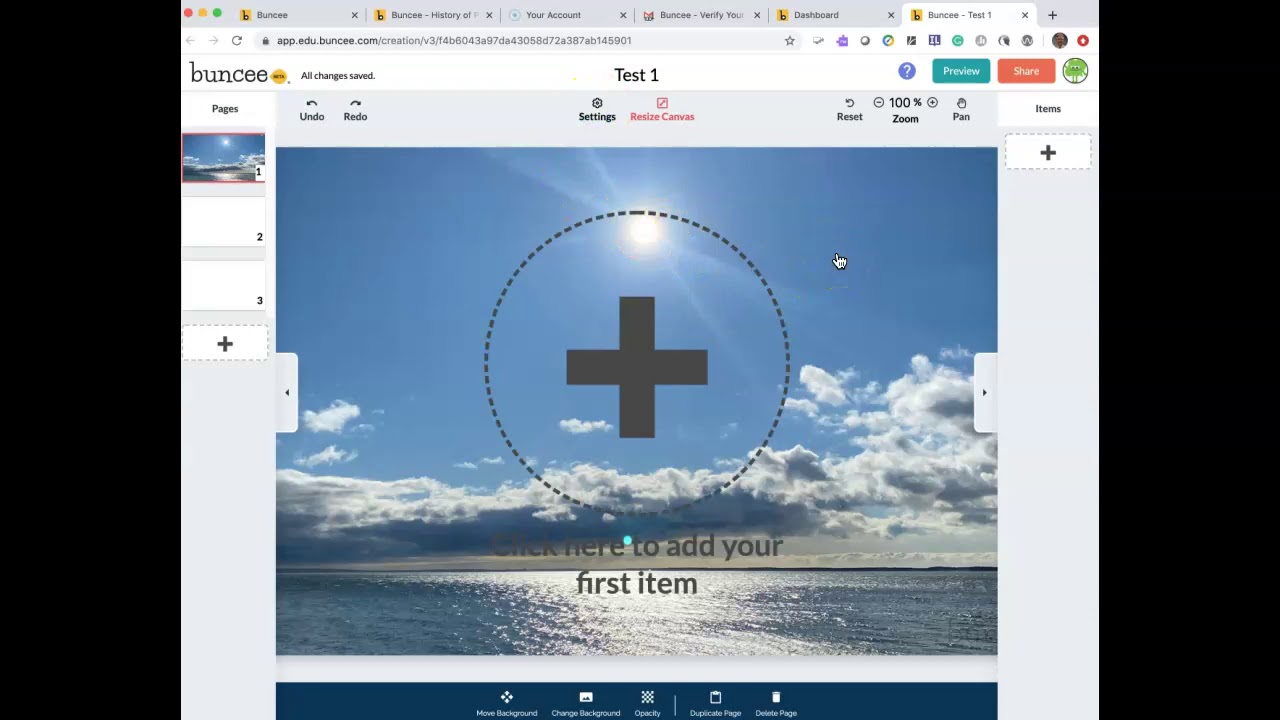Screen dimensions: 1280x720
Task: Select page 1 thumbnail
Action: (x=223, y=158)
